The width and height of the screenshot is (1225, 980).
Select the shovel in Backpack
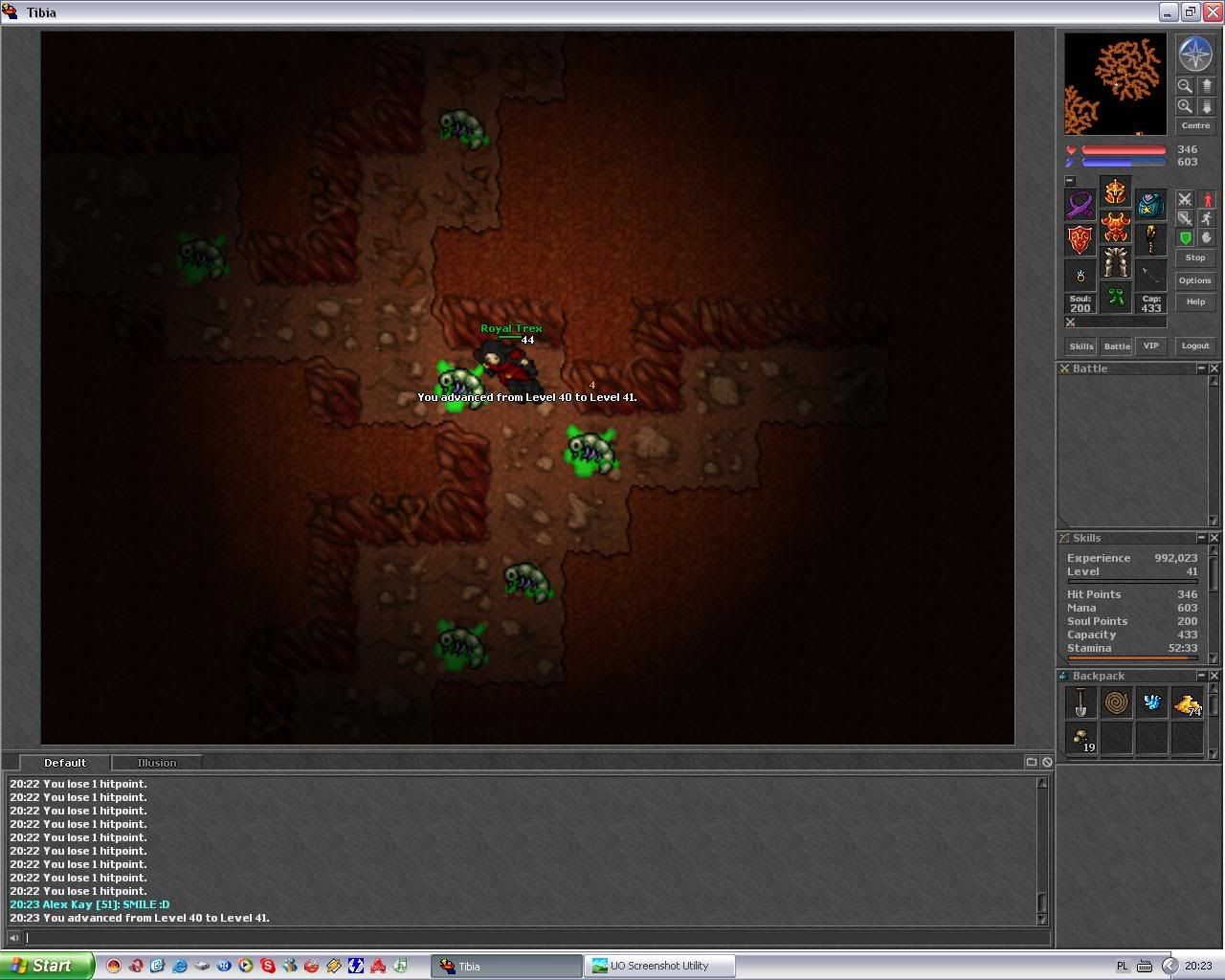click(x=1080, y=702)
